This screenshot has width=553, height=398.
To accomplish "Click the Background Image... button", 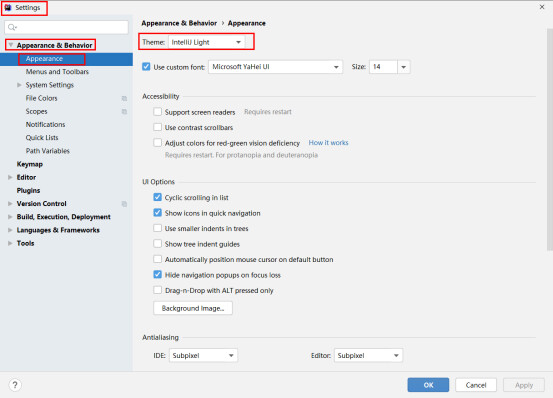I will tap(193, 308).
